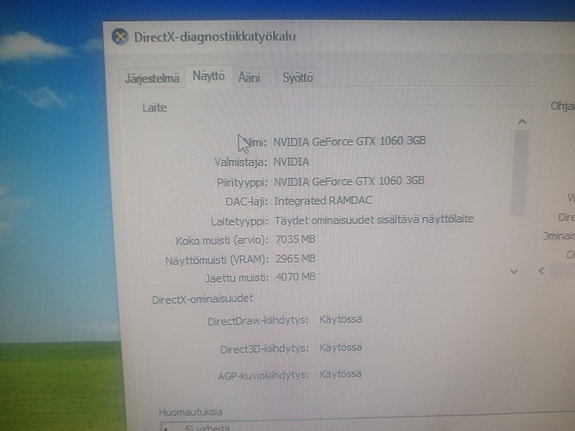Screen dimensions: 575x431
Task: Click the horizontal scrollbar track in the drivers panel
Action: (x=562, y=271)
